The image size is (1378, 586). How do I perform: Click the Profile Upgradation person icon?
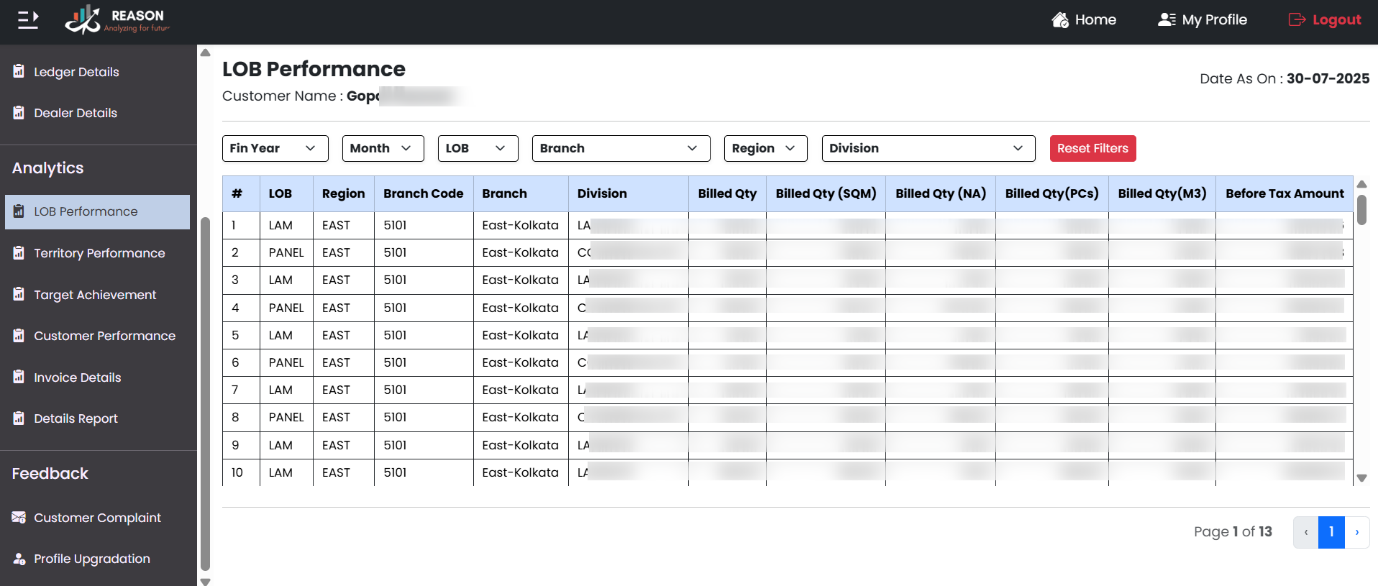pyautogui.click(x=18, y=559)
